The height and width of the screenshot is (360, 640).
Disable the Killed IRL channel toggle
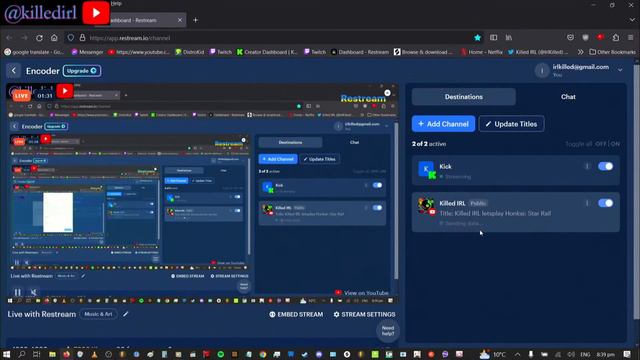[605, 203]
